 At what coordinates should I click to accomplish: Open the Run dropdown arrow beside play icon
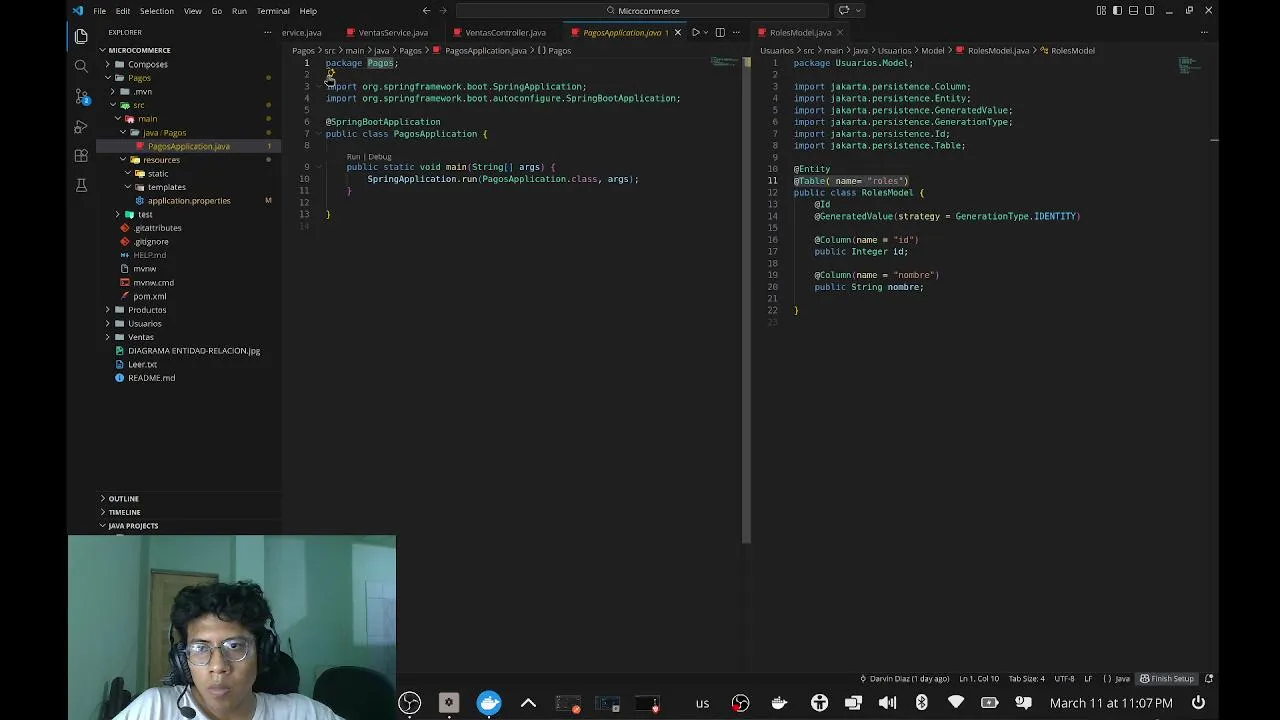click(x=706, y=32)
